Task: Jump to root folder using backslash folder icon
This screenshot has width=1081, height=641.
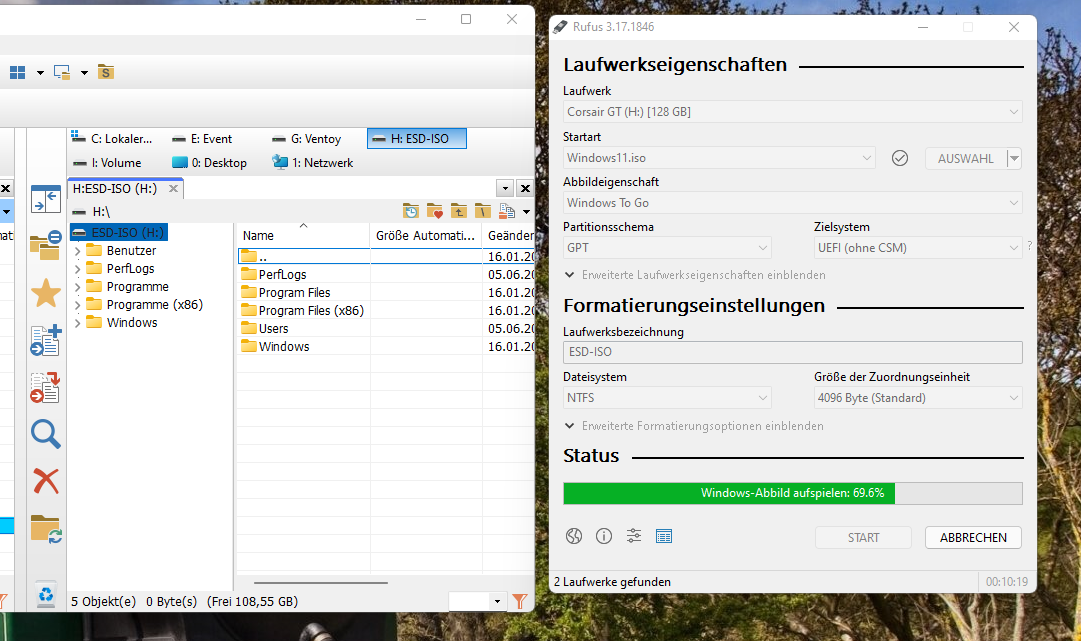Action: (483, 211)
